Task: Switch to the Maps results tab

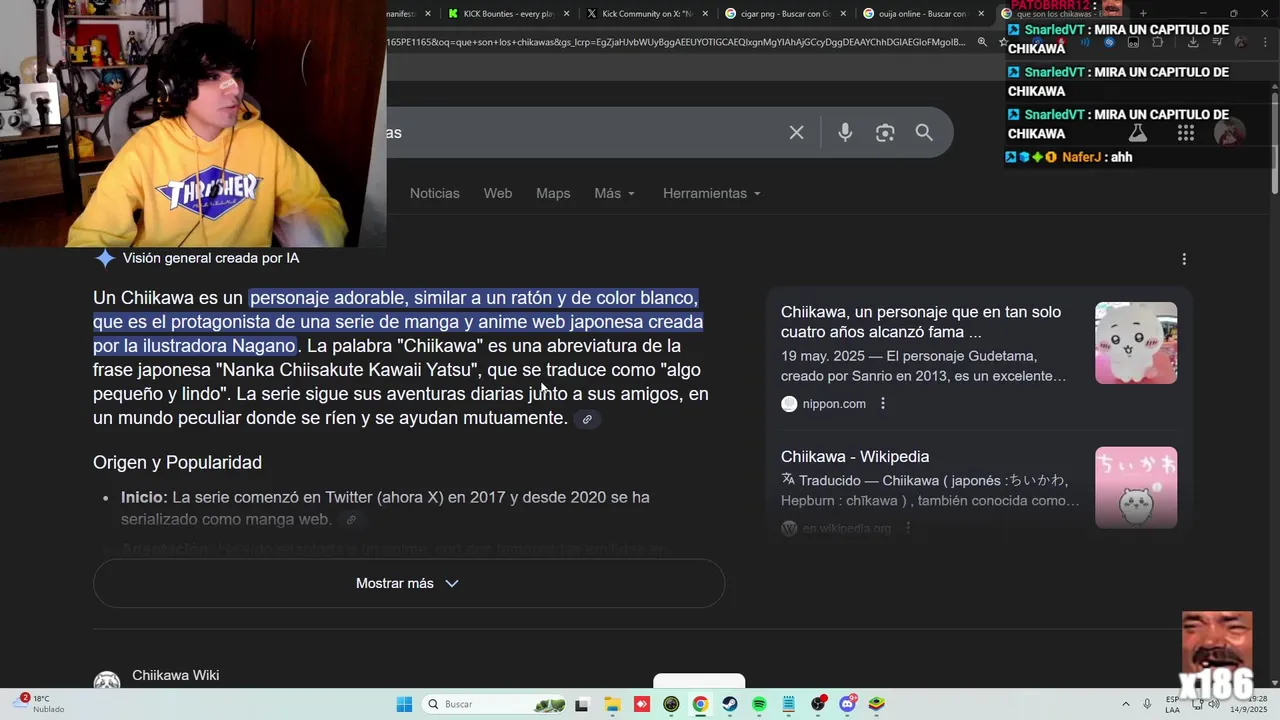Action: pyautogui.click(x=553, y=193)
